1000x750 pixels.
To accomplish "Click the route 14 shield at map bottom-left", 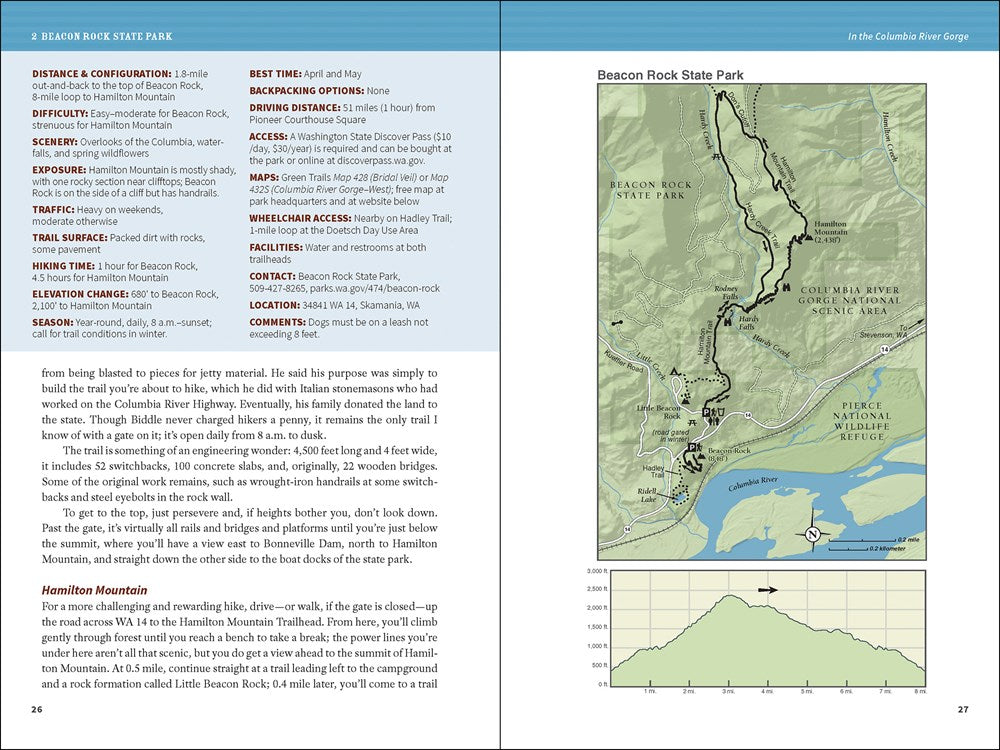I will pyautogui.click(x=628, y=529).
